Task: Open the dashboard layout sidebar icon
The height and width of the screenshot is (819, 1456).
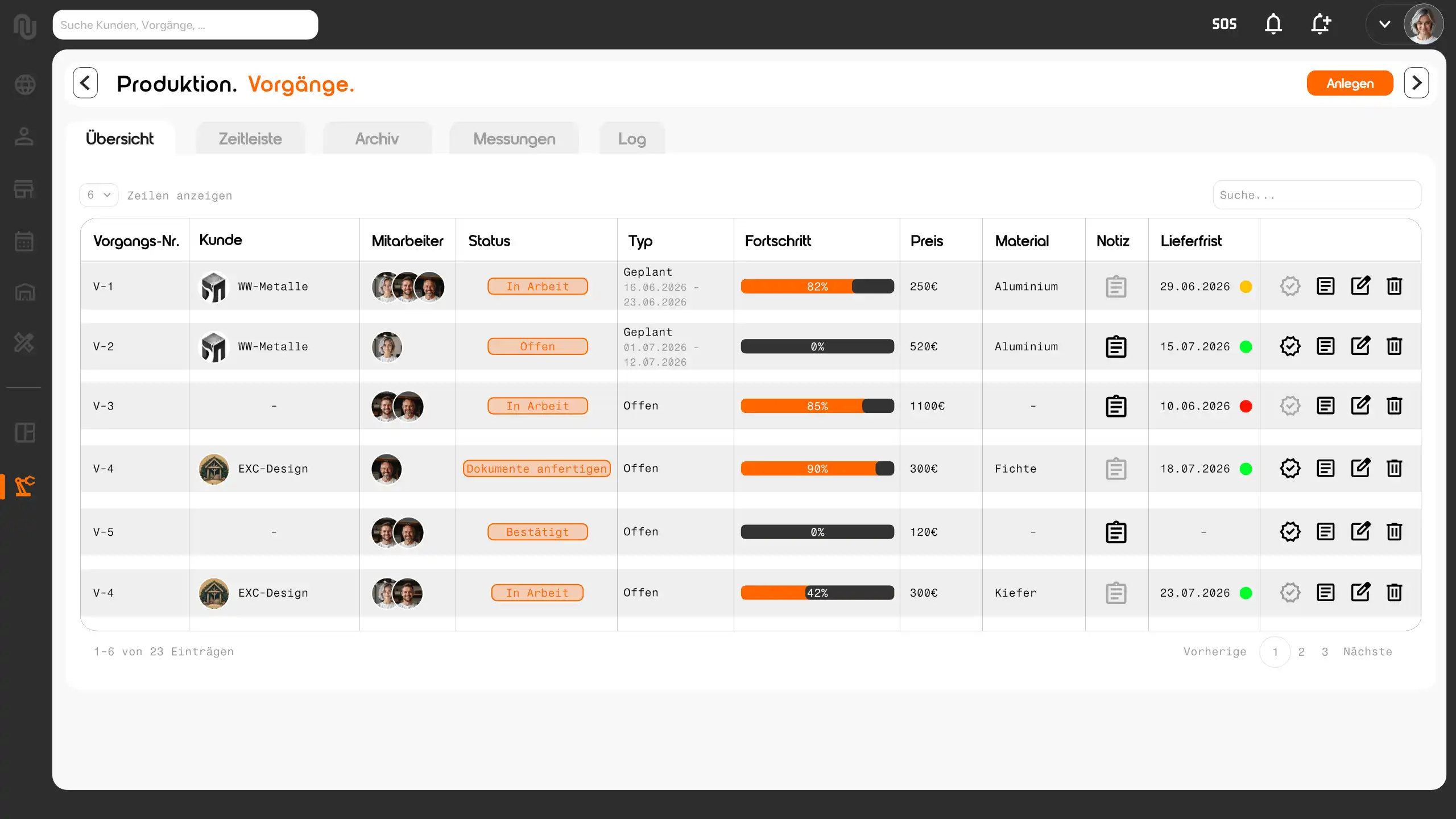Action: [24, 433]
